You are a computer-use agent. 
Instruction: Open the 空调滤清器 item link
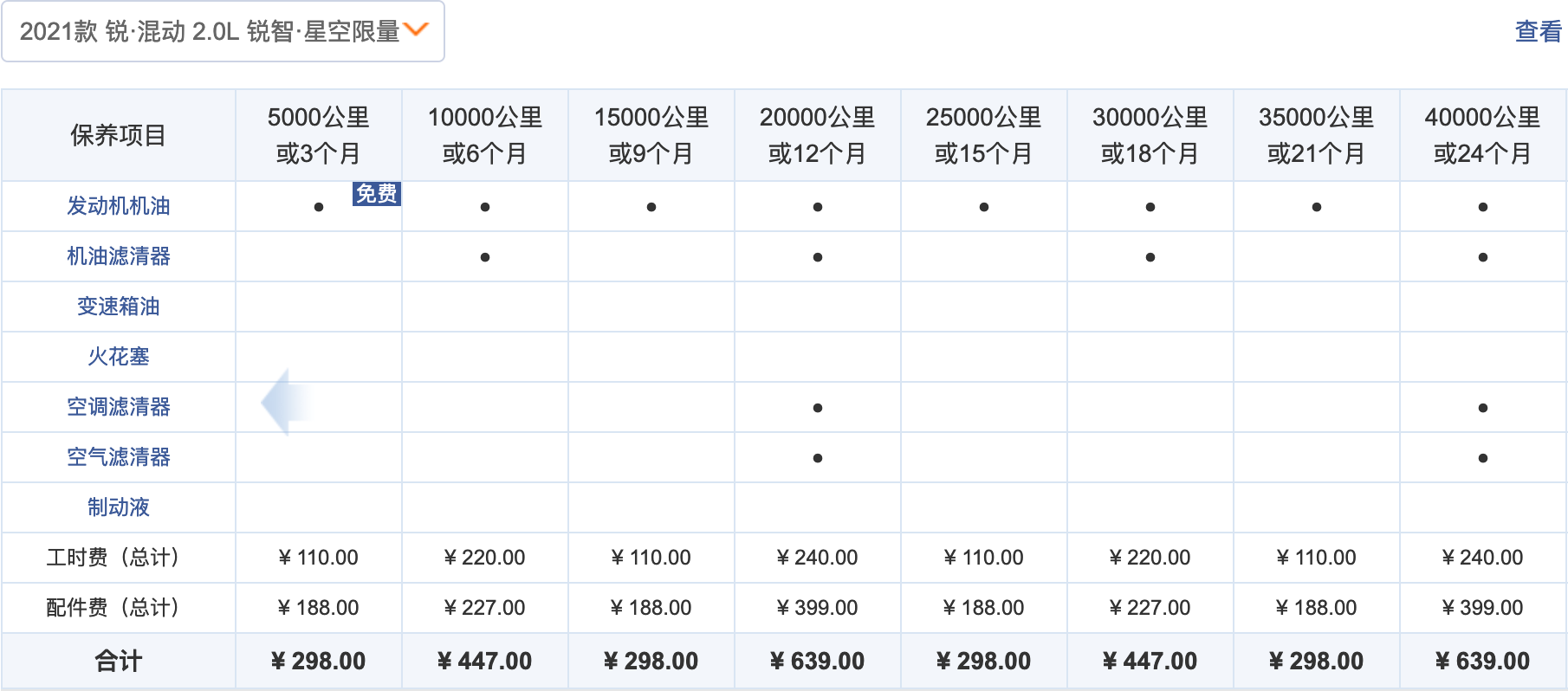[119, 407]
